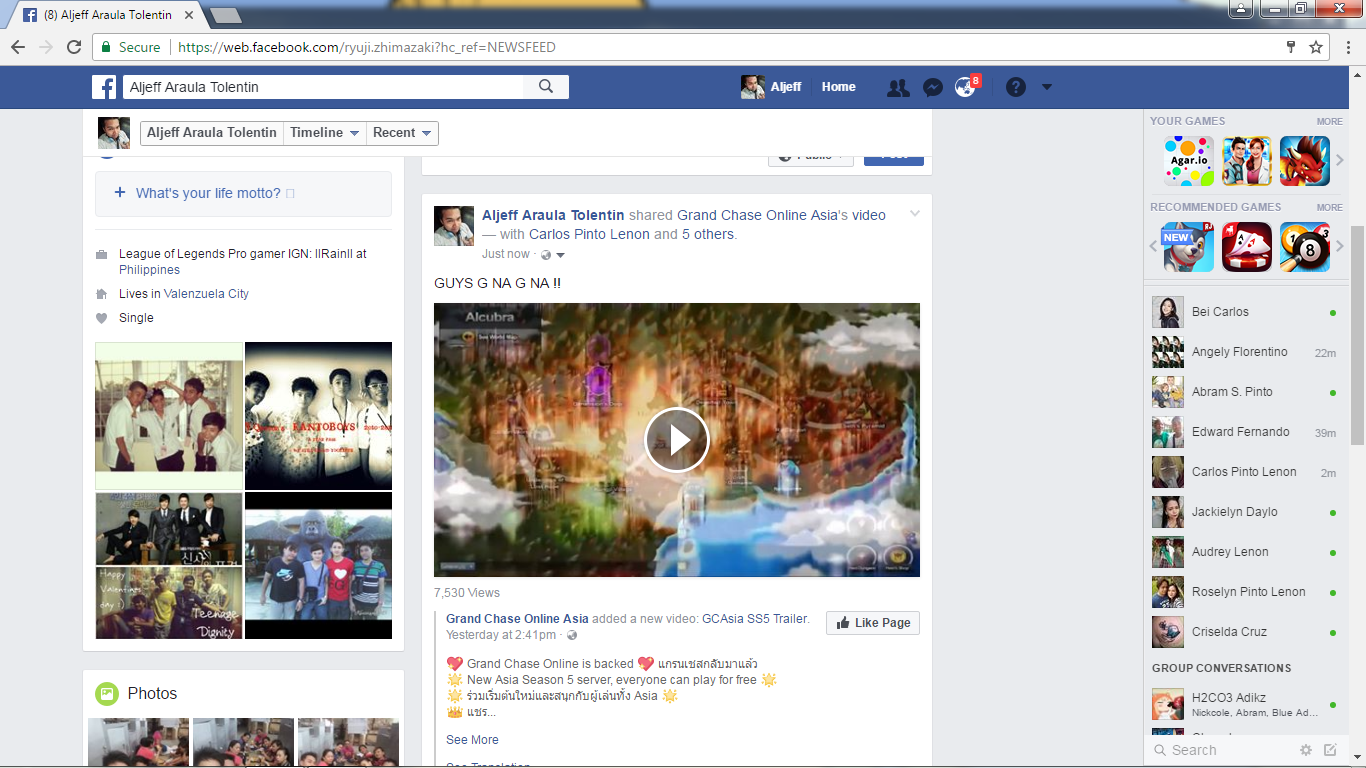
Task: Reload the page with the refresh icon
Action: [x=74, y=47]
